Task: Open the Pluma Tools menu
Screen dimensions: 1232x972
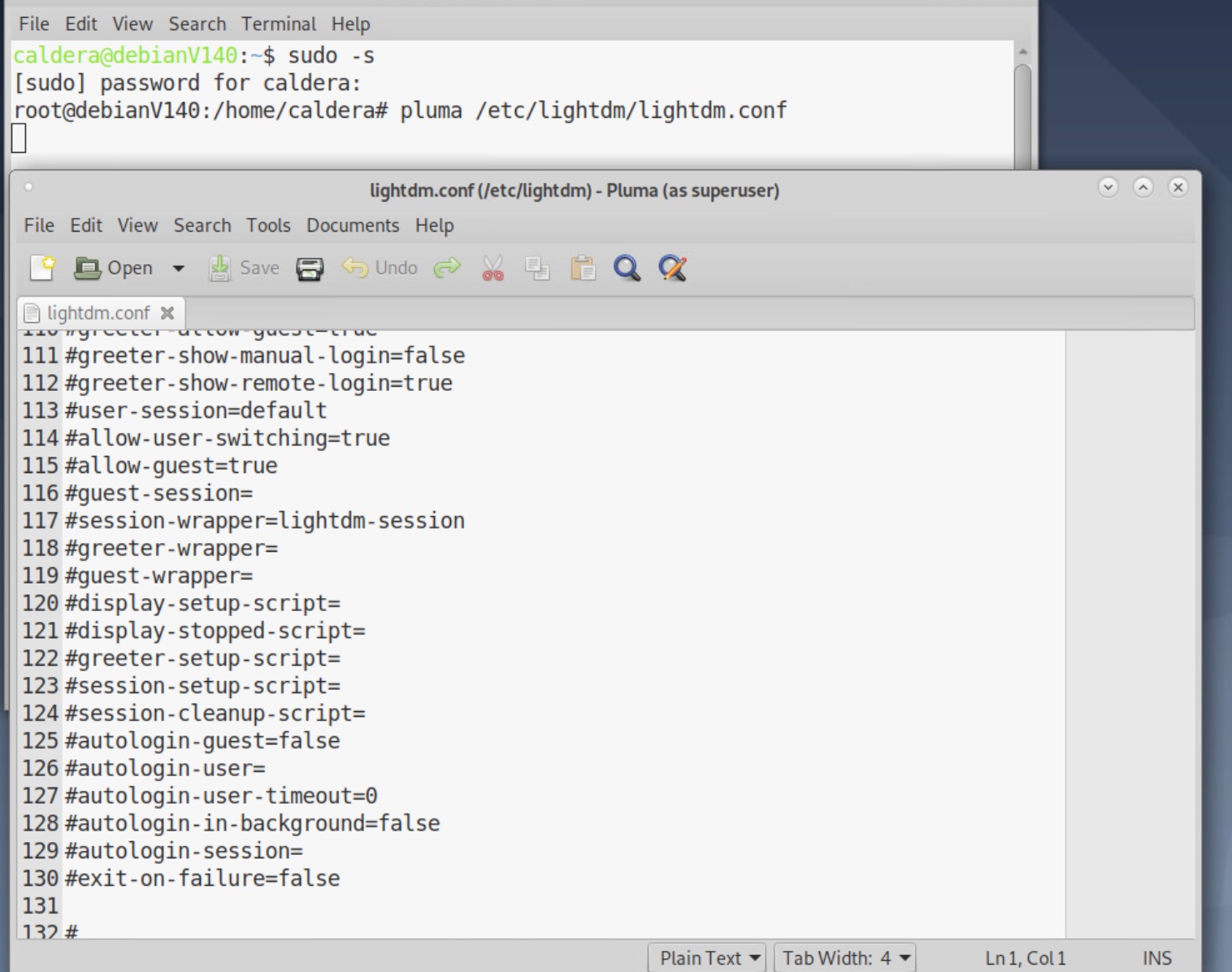Action: (268, 225)
